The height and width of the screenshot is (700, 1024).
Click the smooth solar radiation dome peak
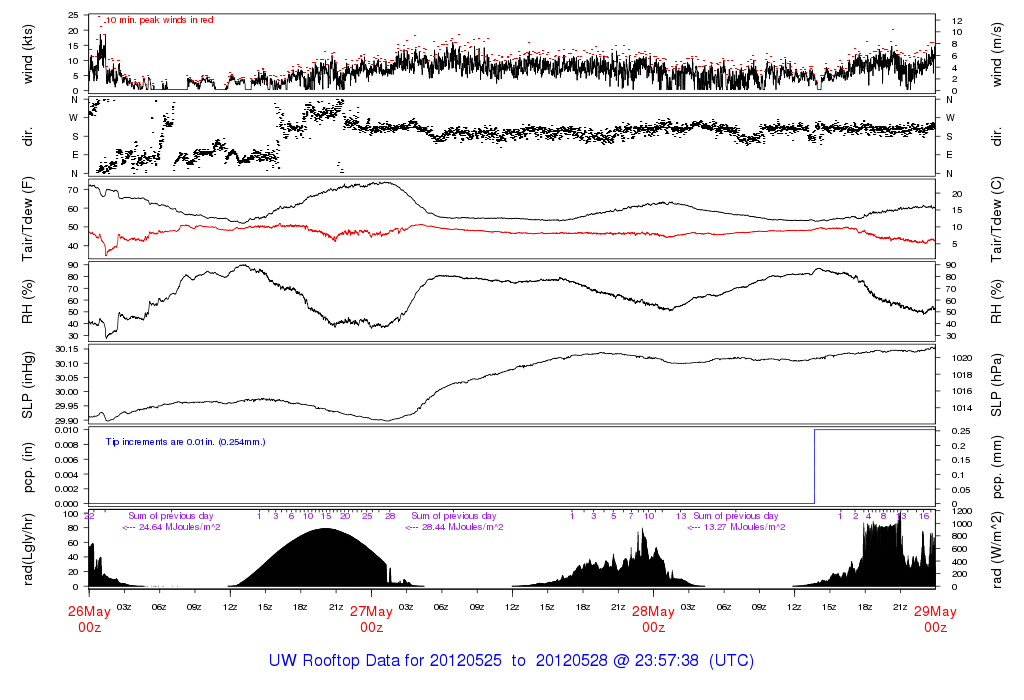(x=325, y=530)
